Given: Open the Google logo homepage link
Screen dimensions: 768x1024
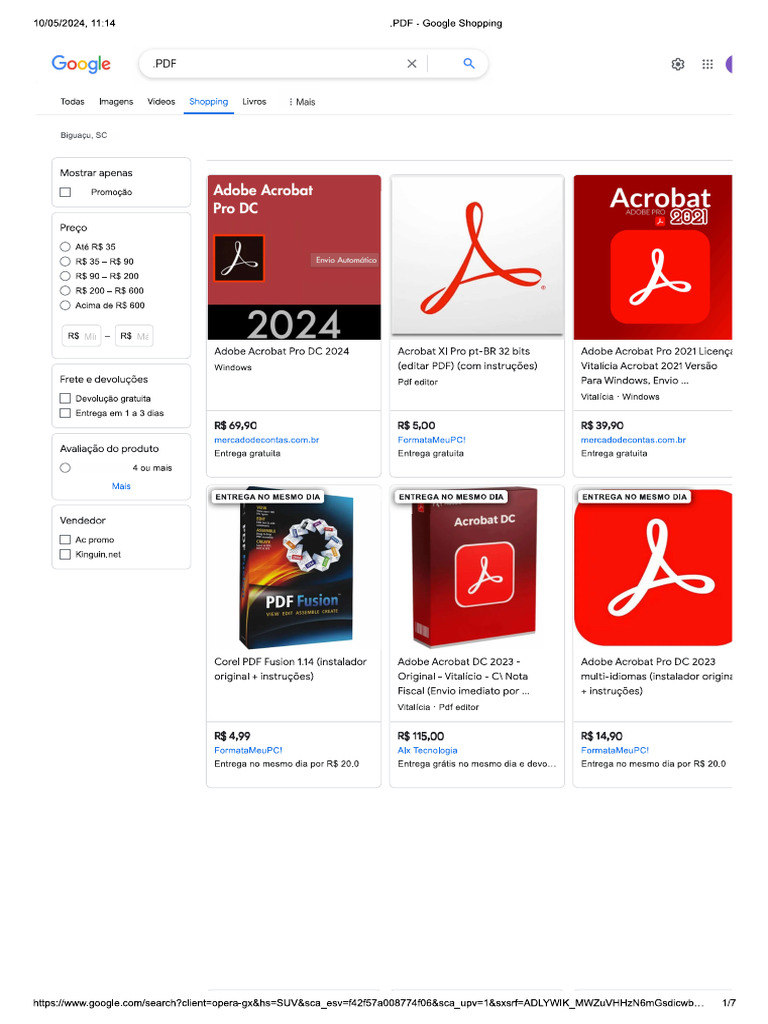Looking at the screenshot, I should (x=81, y=63).
